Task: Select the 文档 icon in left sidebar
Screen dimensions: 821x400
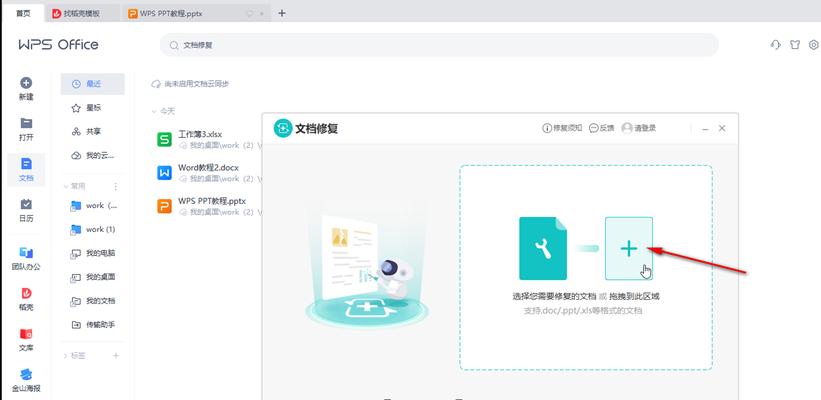Action: click(x=26, y=163)
